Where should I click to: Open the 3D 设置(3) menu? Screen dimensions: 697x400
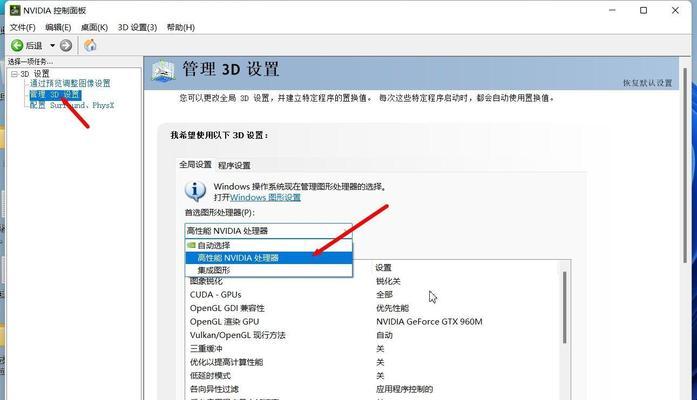(137, 28)
